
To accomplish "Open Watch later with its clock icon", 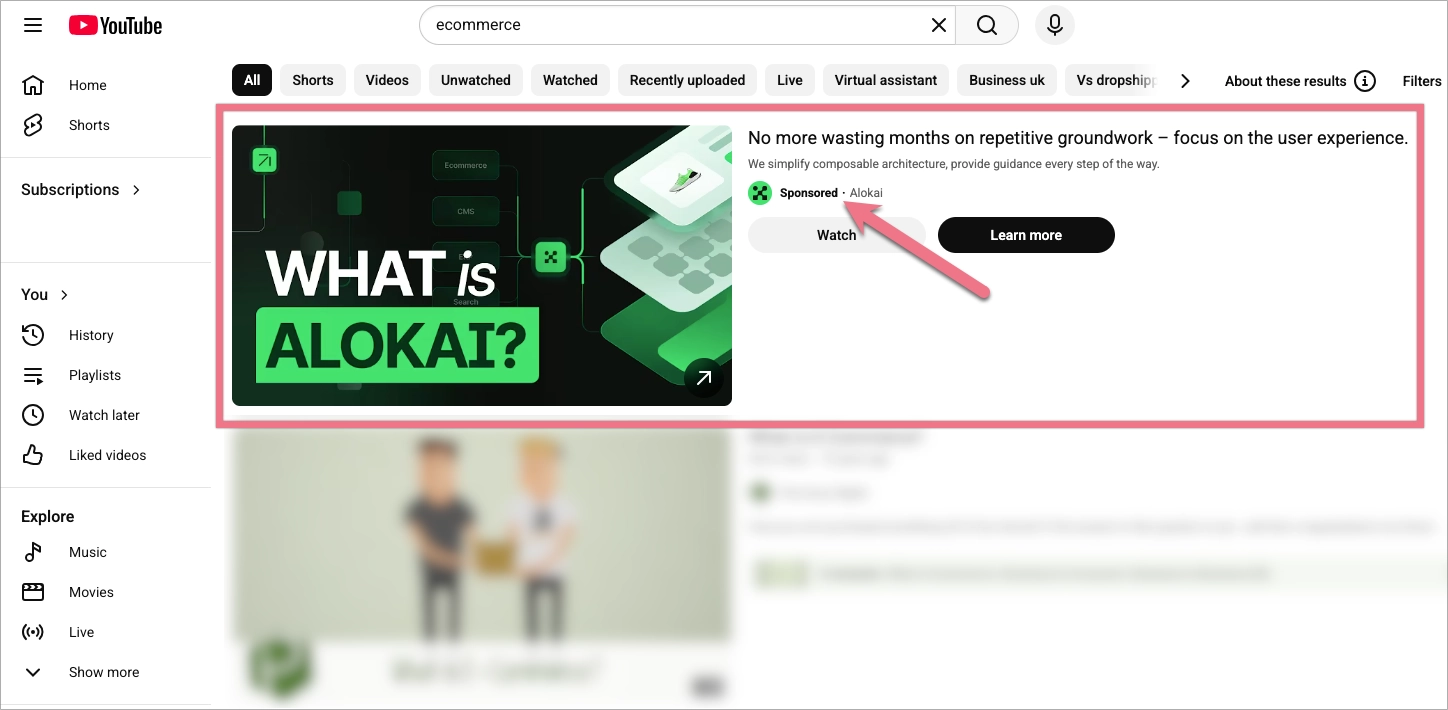I will (33, 414).
